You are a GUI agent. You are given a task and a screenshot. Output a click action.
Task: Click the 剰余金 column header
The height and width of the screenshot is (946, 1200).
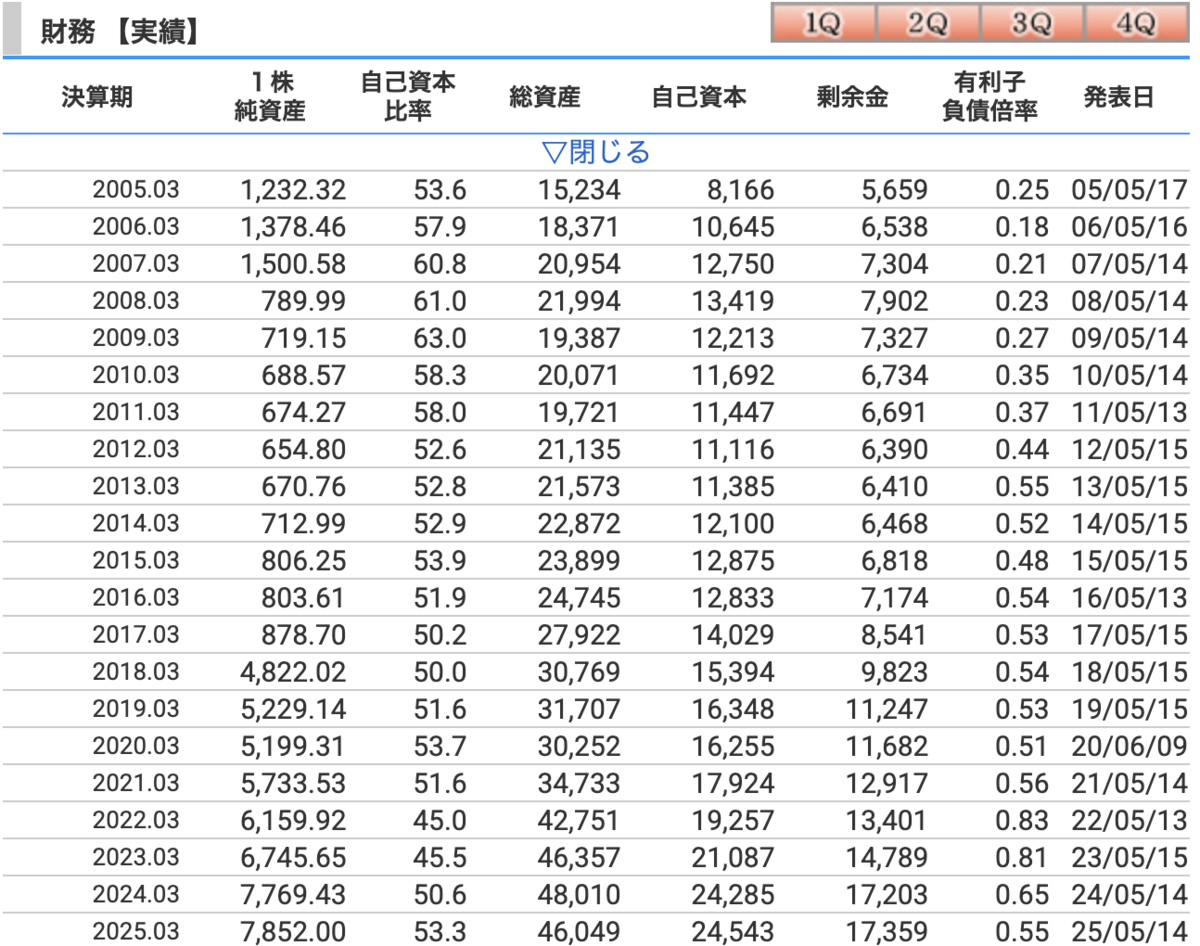pyautogui.click(x=852, y=97)
